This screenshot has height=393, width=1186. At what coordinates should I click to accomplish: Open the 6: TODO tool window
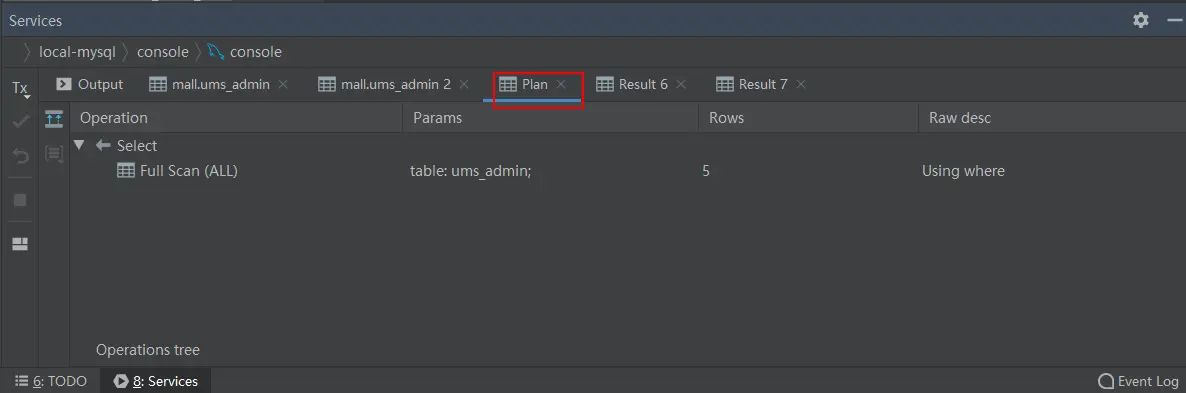coord(51,381)
